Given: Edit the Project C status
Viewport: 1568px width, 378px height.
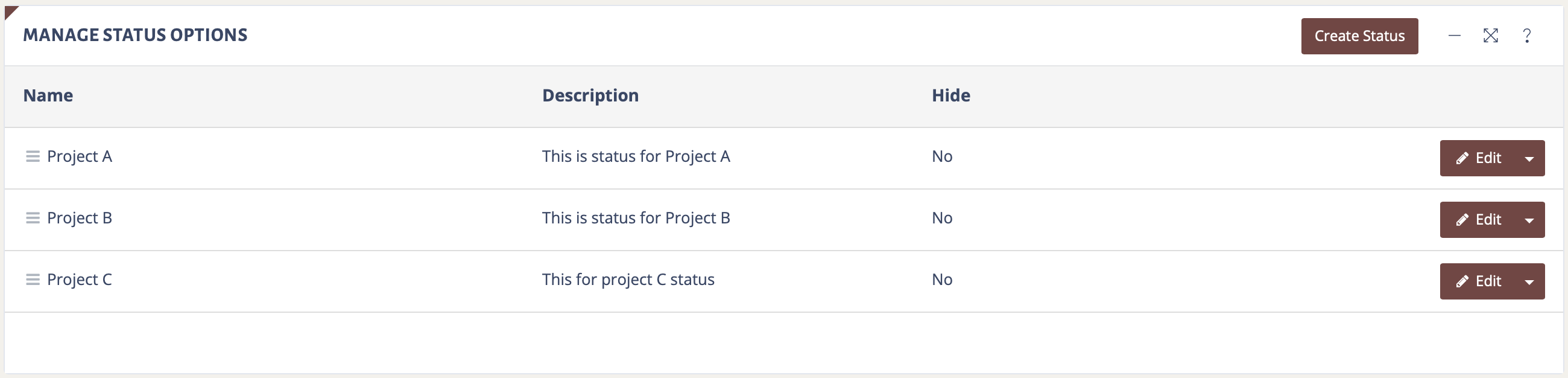Looking at the screenshot, I should point(1479,281).
